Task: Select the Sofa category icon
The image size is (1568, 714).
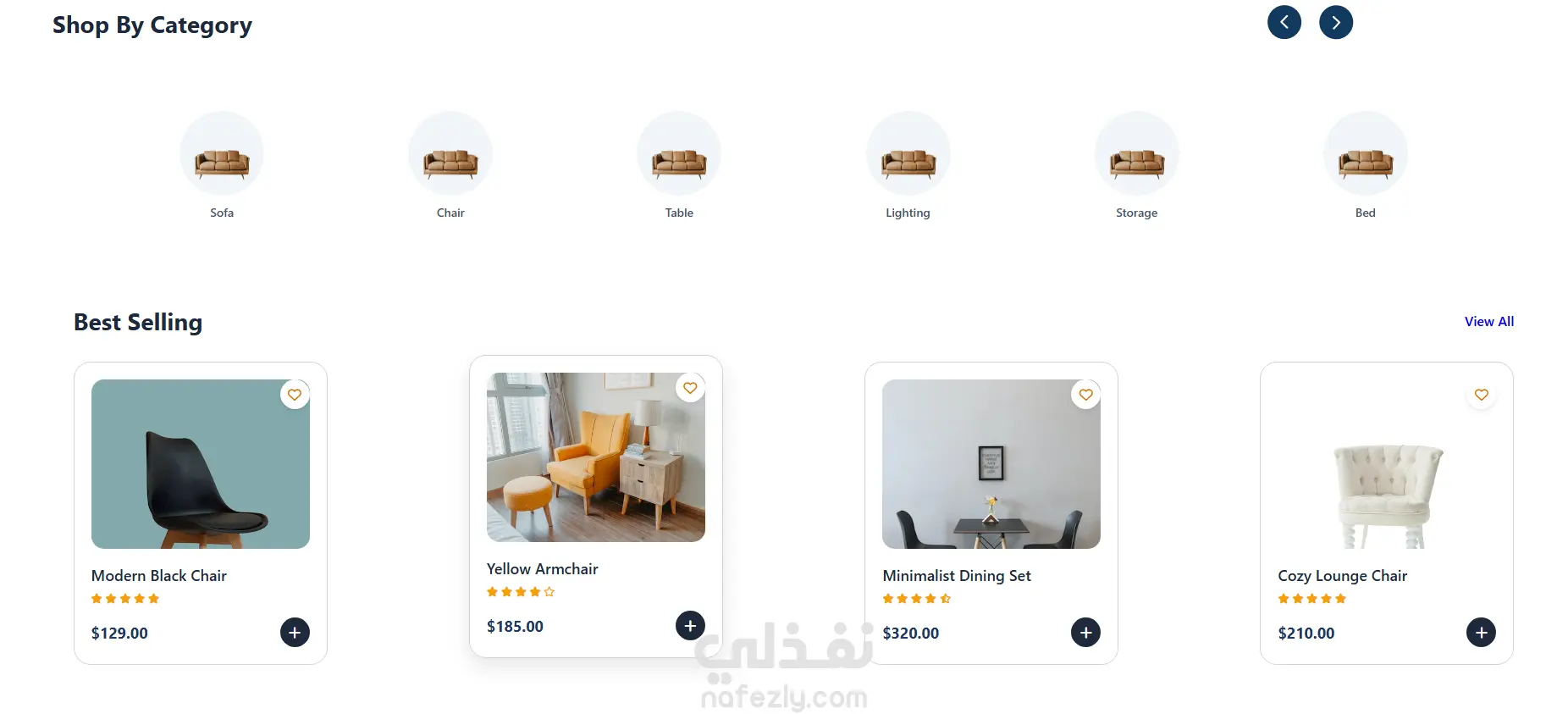Action: (x=222, y=153)
